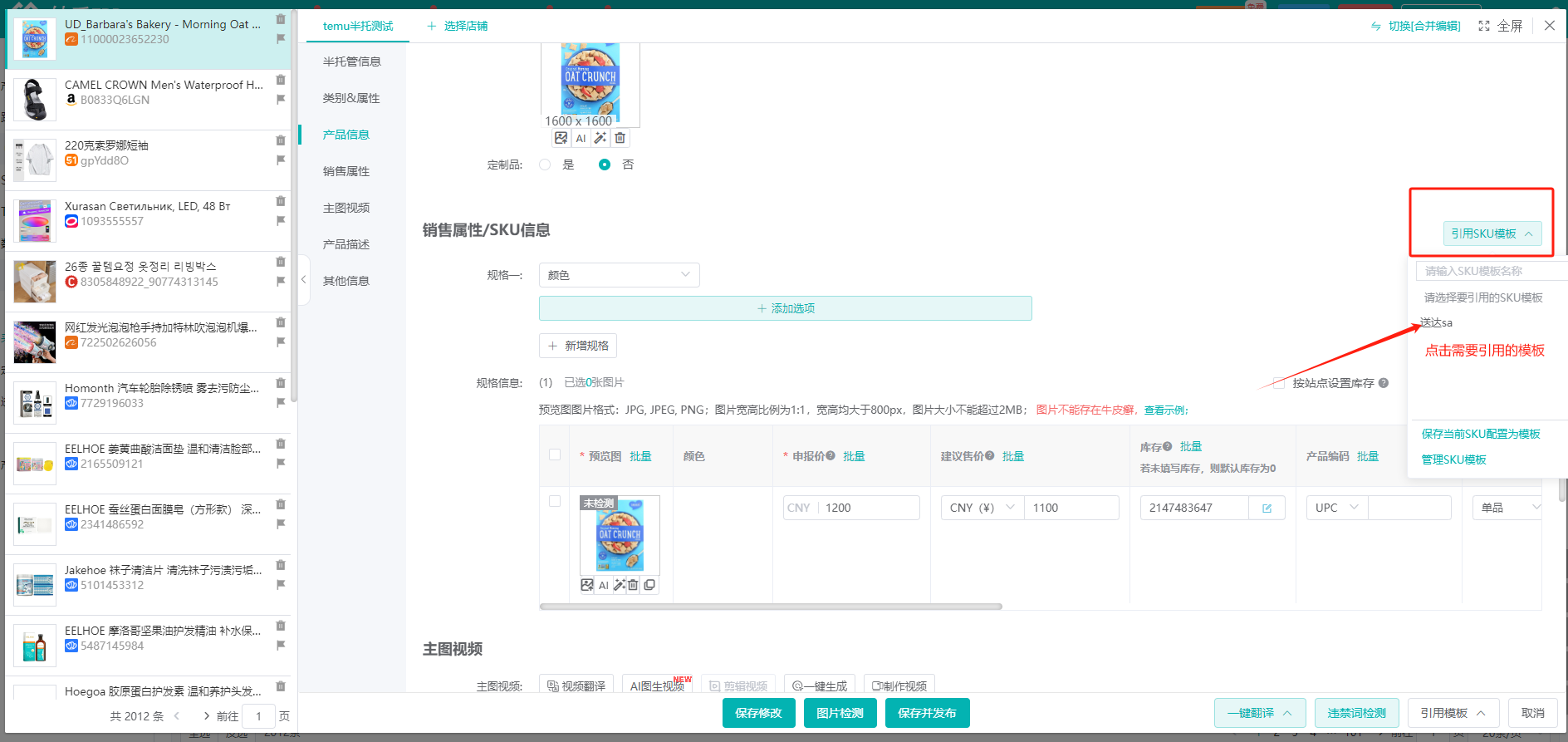Click 保存当前SKU配置为模板 link
Screen dimensions: 1568x742
click(x=1481, y=434)
